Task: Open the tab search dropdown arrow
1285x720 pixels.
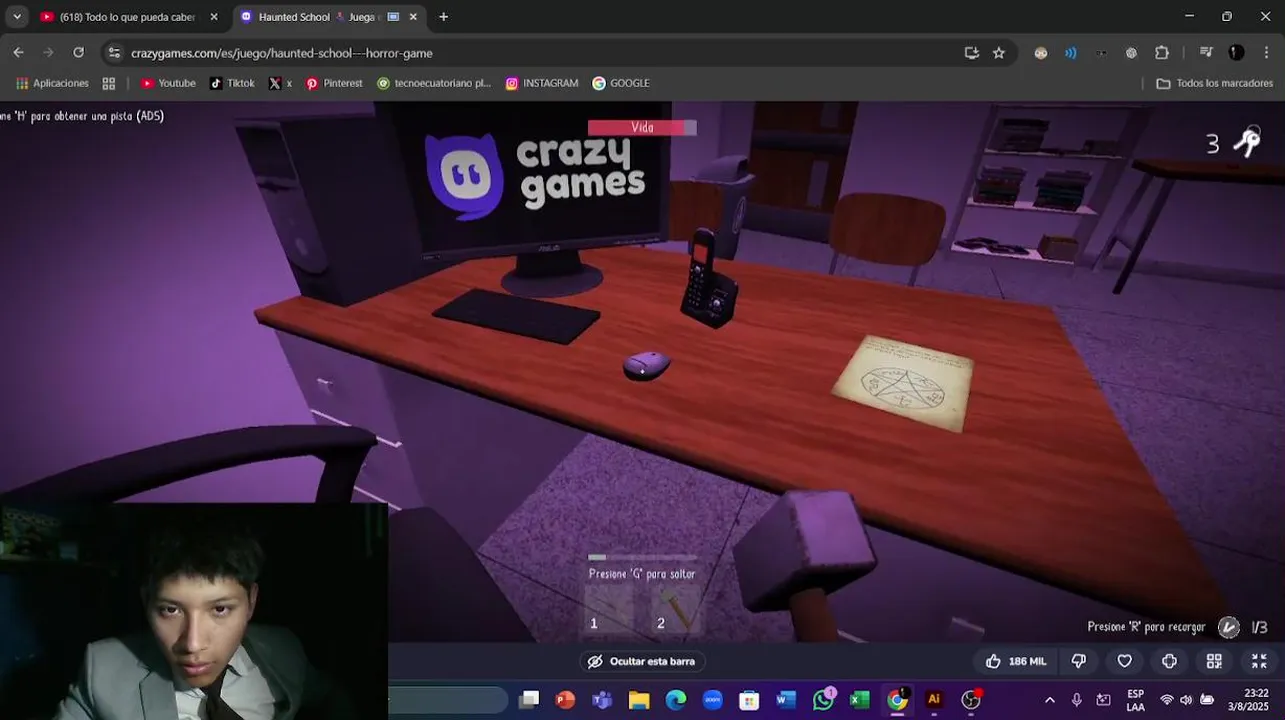Action: 17,17
